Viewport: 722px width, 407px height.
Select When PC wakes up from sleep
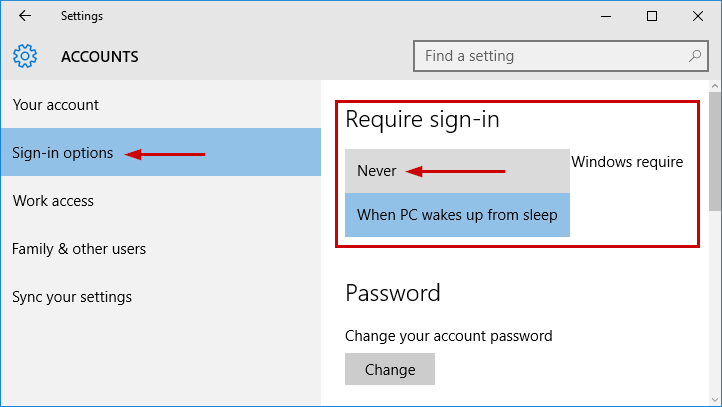457,215
